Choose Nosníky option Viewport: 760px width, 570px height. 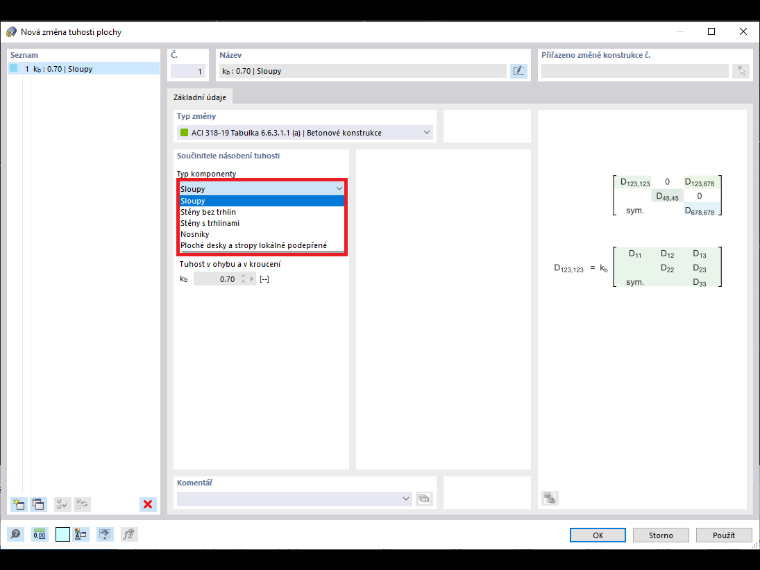point(262,234)
